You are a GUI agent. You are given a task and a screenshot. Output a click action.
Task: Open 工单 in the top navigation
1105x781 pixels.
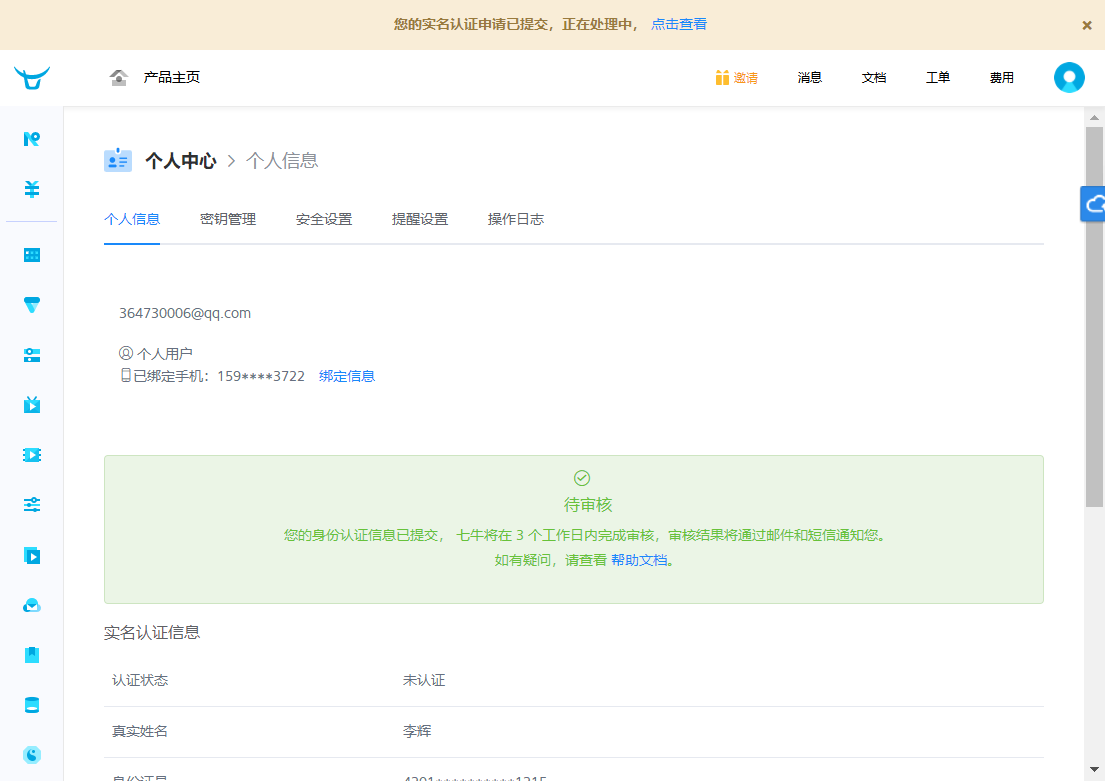pos(938,77)
